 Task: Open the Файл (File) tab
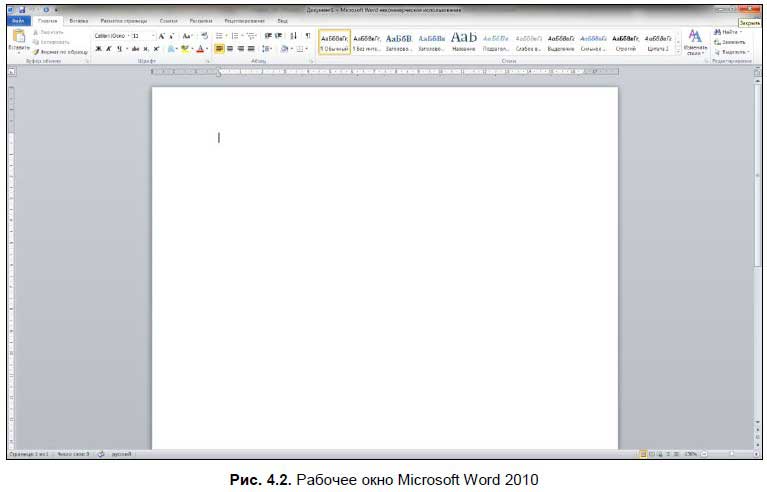(x=19, y=21)
